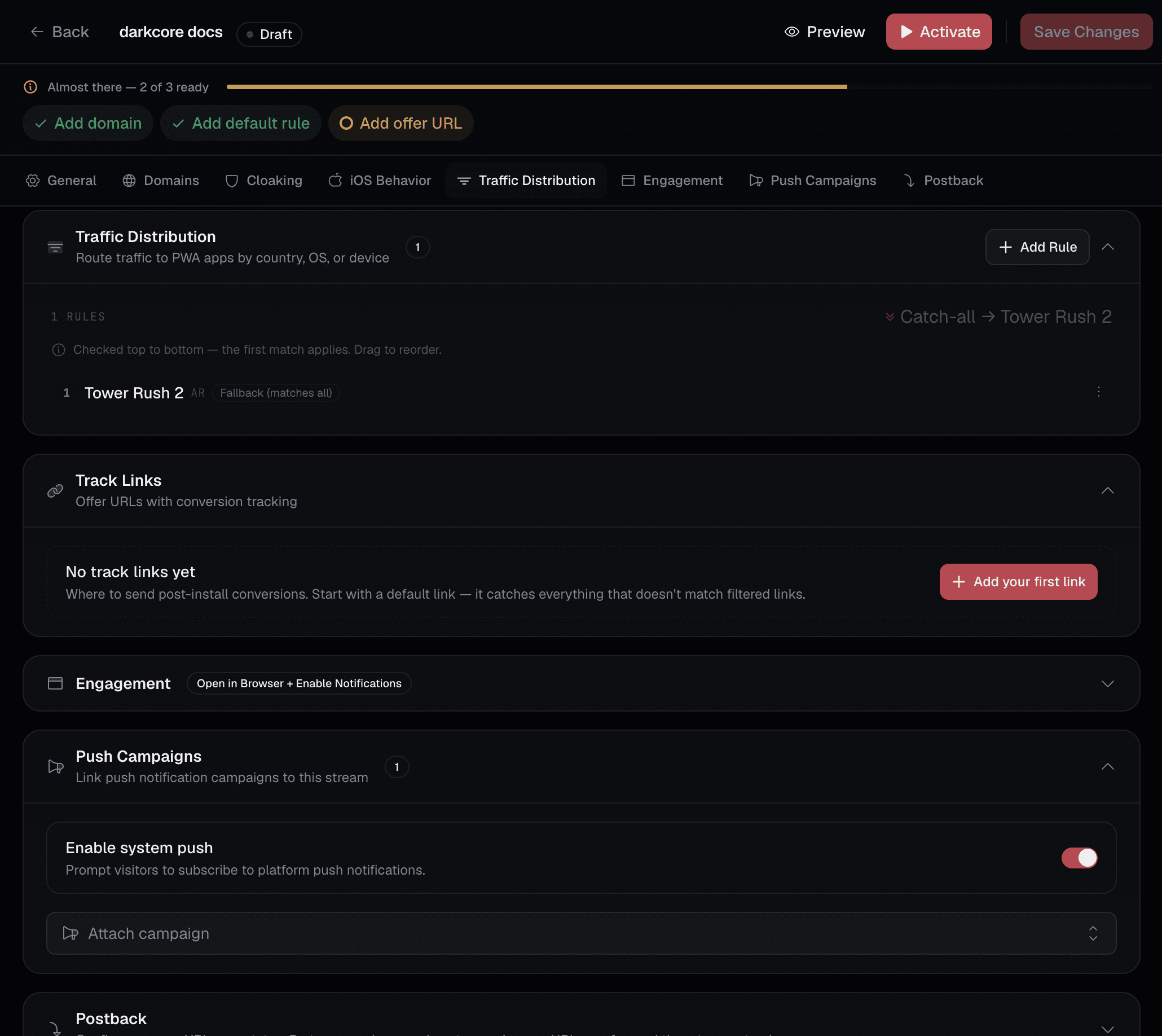The image size is (1162, 1036).
Task: Click the Preview eye icon
Action: click(x=791, y=32)
